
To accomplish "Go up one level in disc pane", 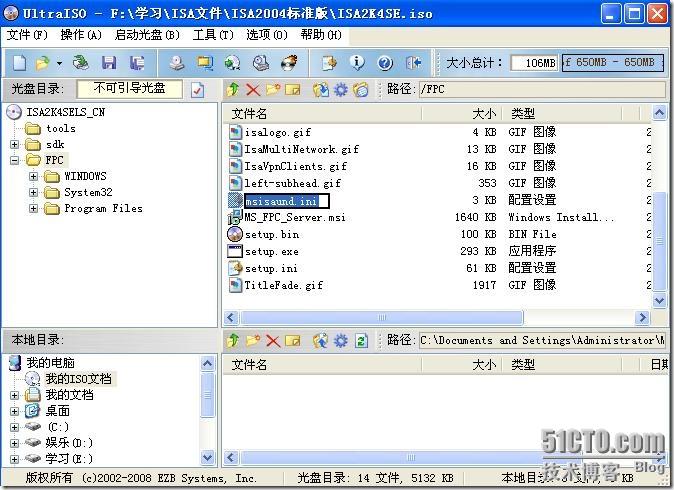I will coord(233,89).
